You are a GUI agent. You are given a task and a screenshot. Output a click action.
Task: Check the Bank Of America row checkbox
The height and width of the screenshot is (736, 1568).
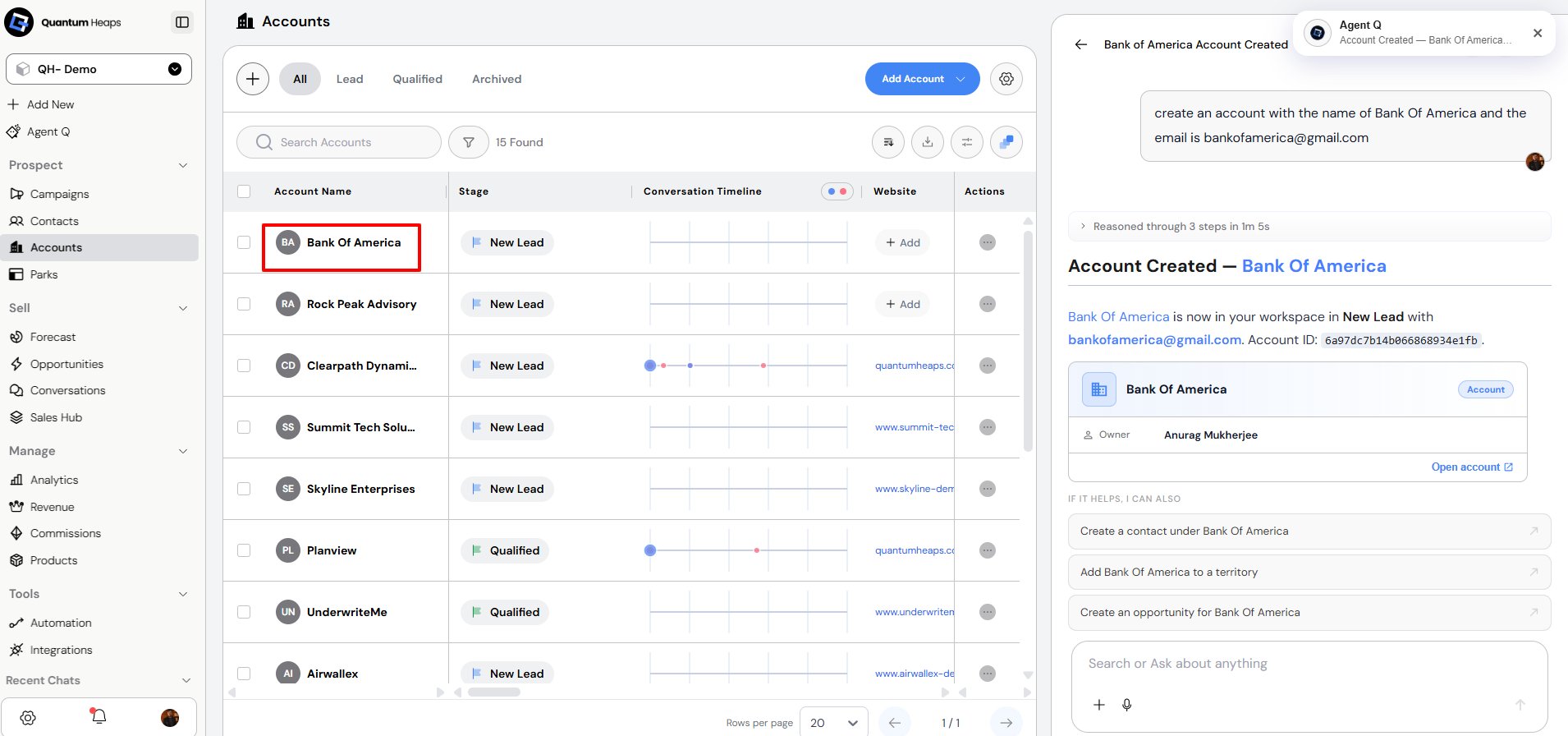244,242
